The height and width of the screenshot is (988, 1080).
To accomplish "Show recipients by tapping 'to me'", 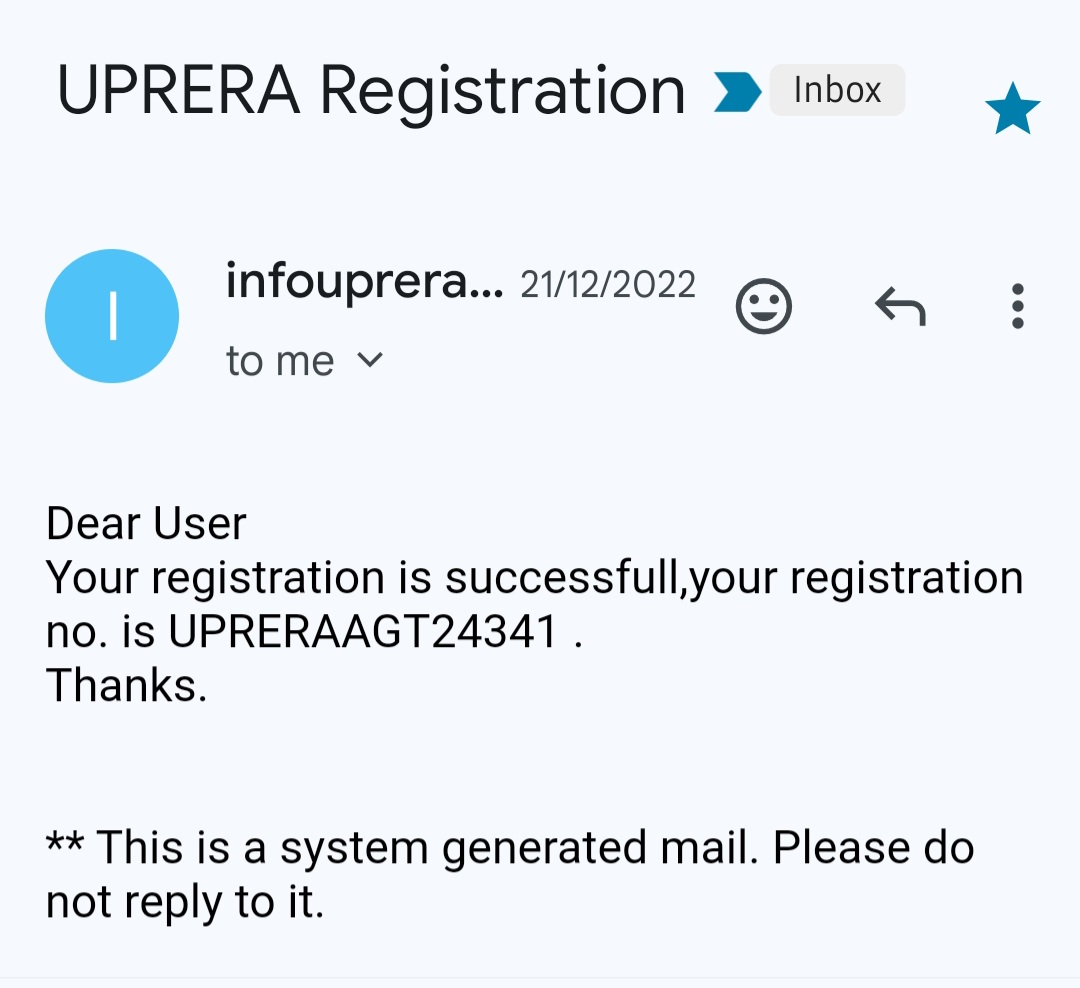I will [280, 361].
